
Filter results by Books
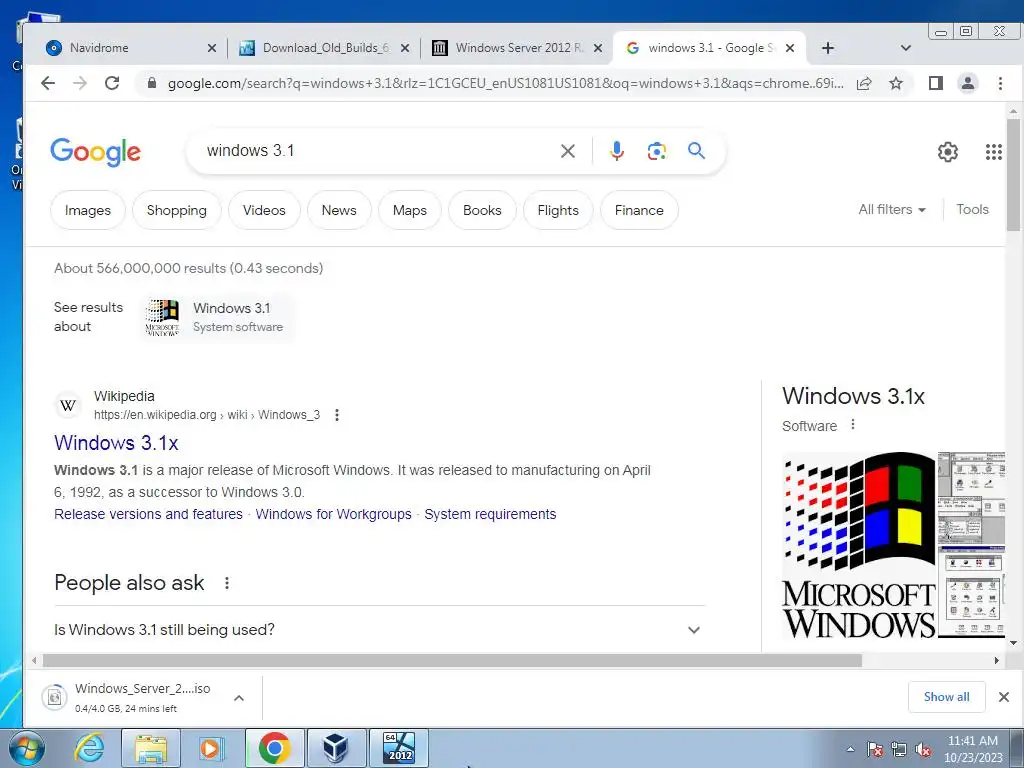[482, 210]
